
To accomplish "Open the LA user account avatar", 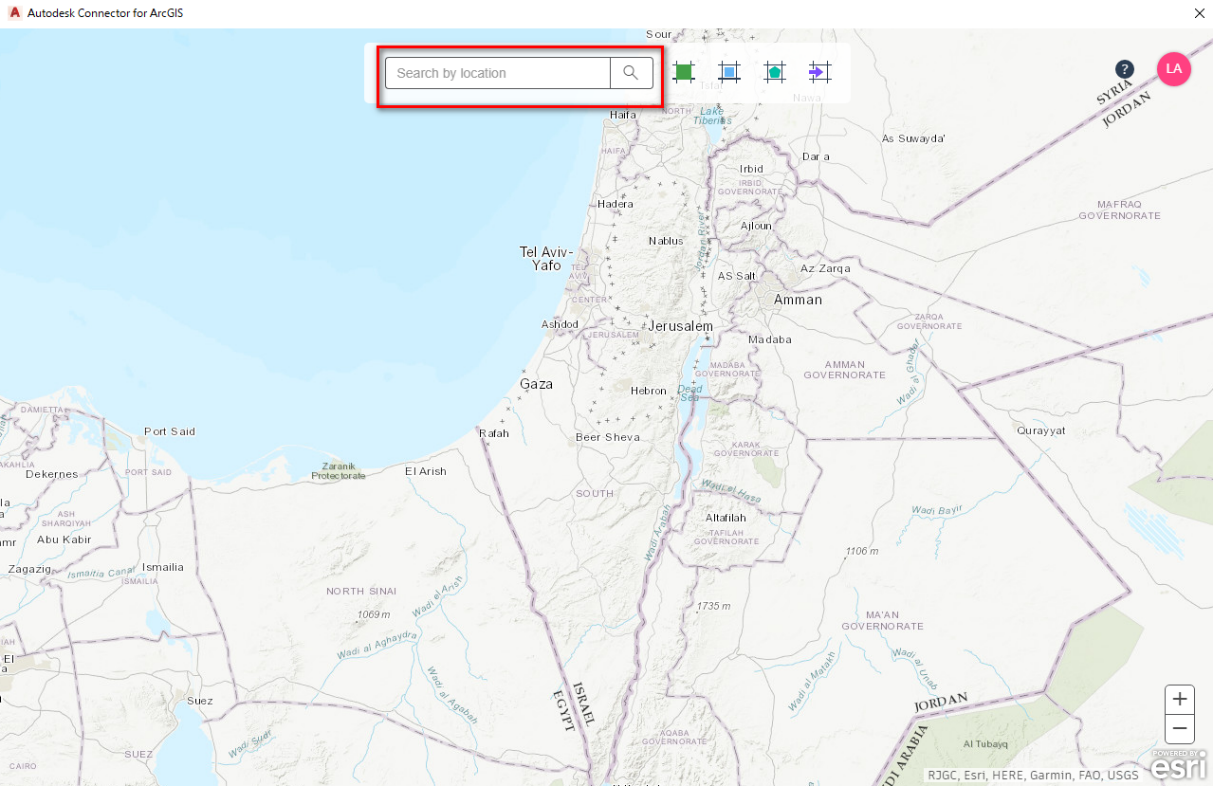I will (1174, 69).
